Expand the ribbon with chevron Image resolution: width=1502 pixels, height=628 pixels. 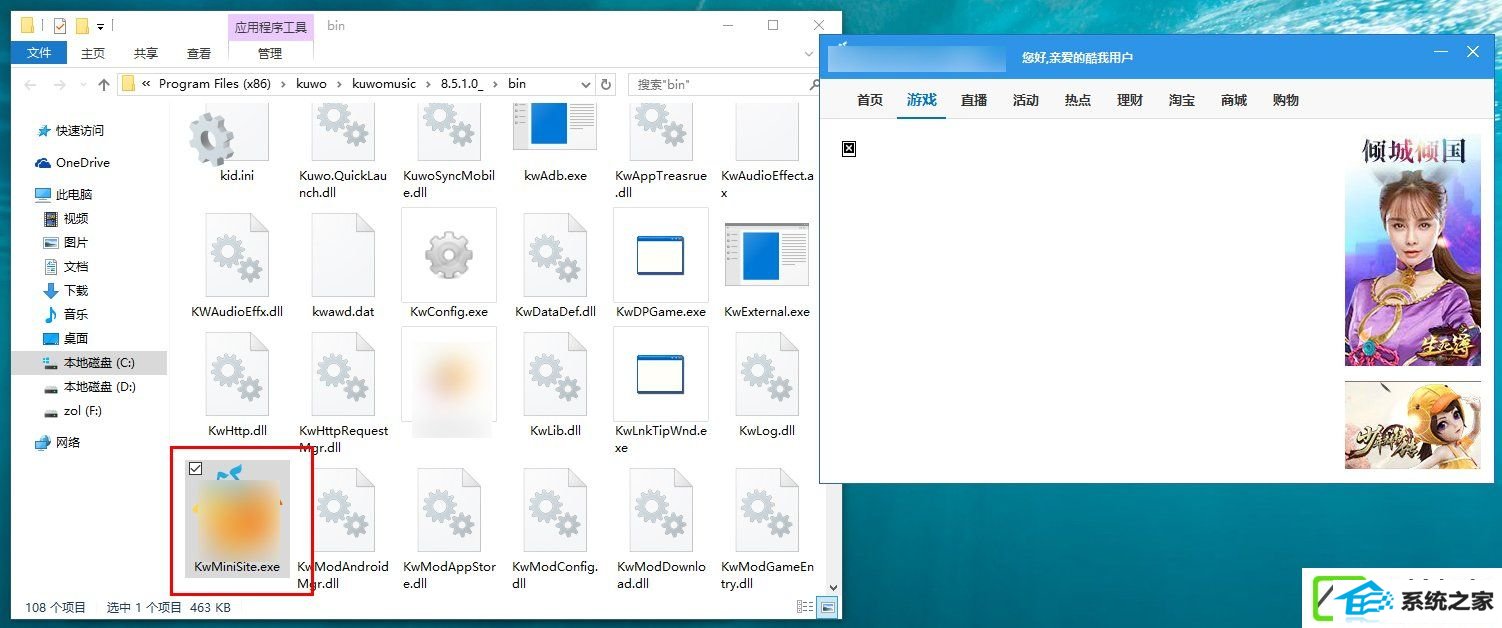pos(809,53)
